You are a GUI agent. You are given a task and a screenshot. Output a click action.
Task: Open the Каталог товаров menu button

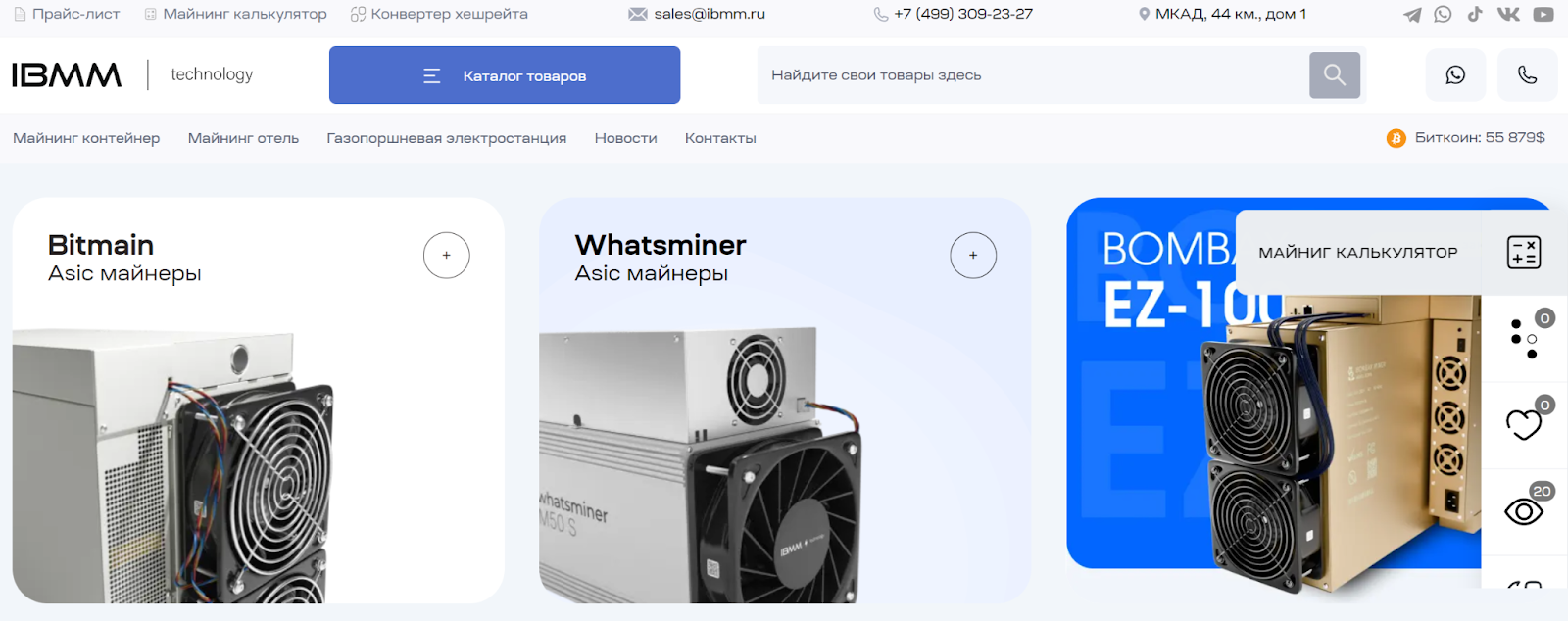coord(505,75)
